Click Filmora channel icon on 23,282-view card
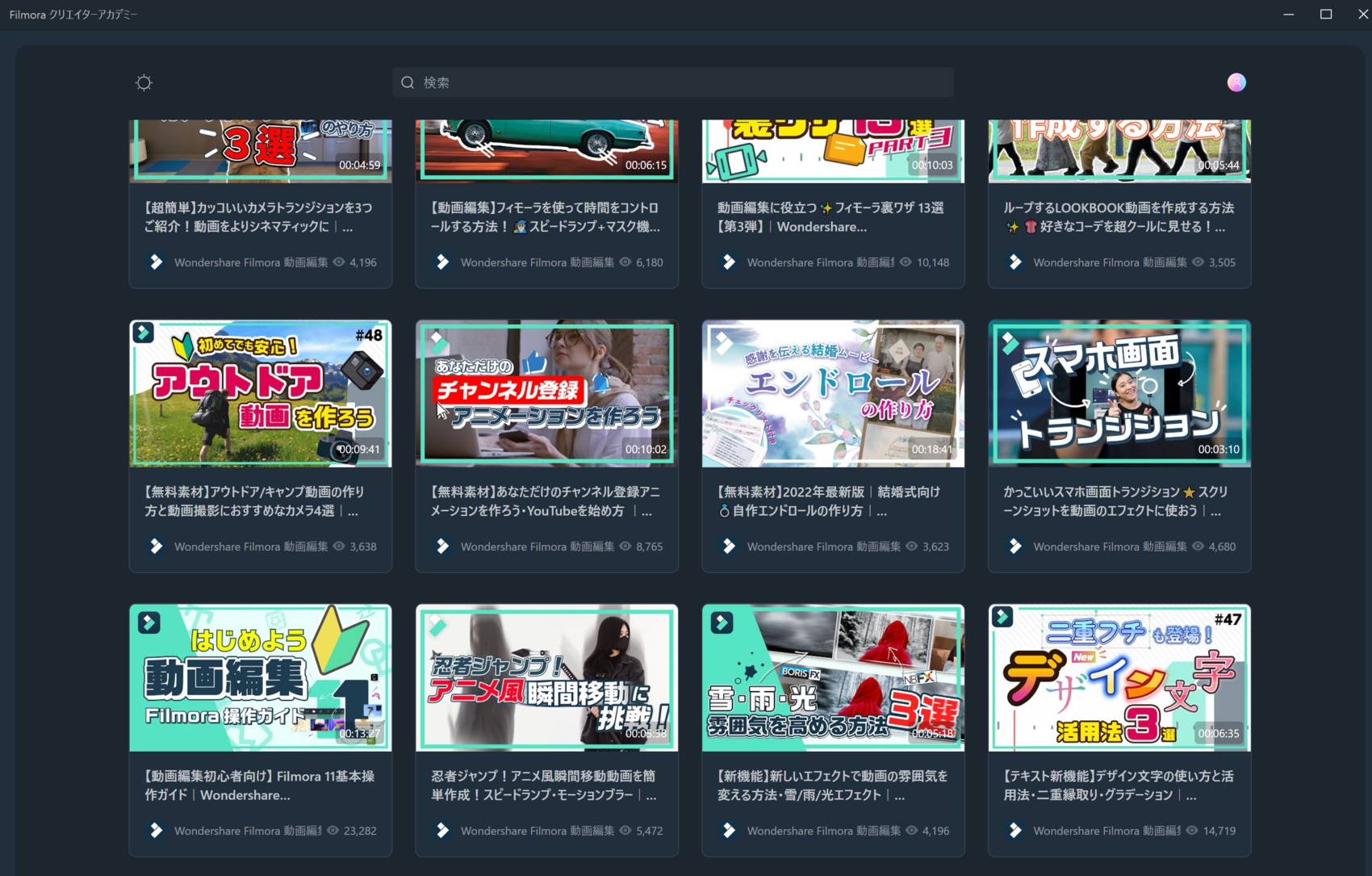The image size is (1372, 876). (157, 830)
